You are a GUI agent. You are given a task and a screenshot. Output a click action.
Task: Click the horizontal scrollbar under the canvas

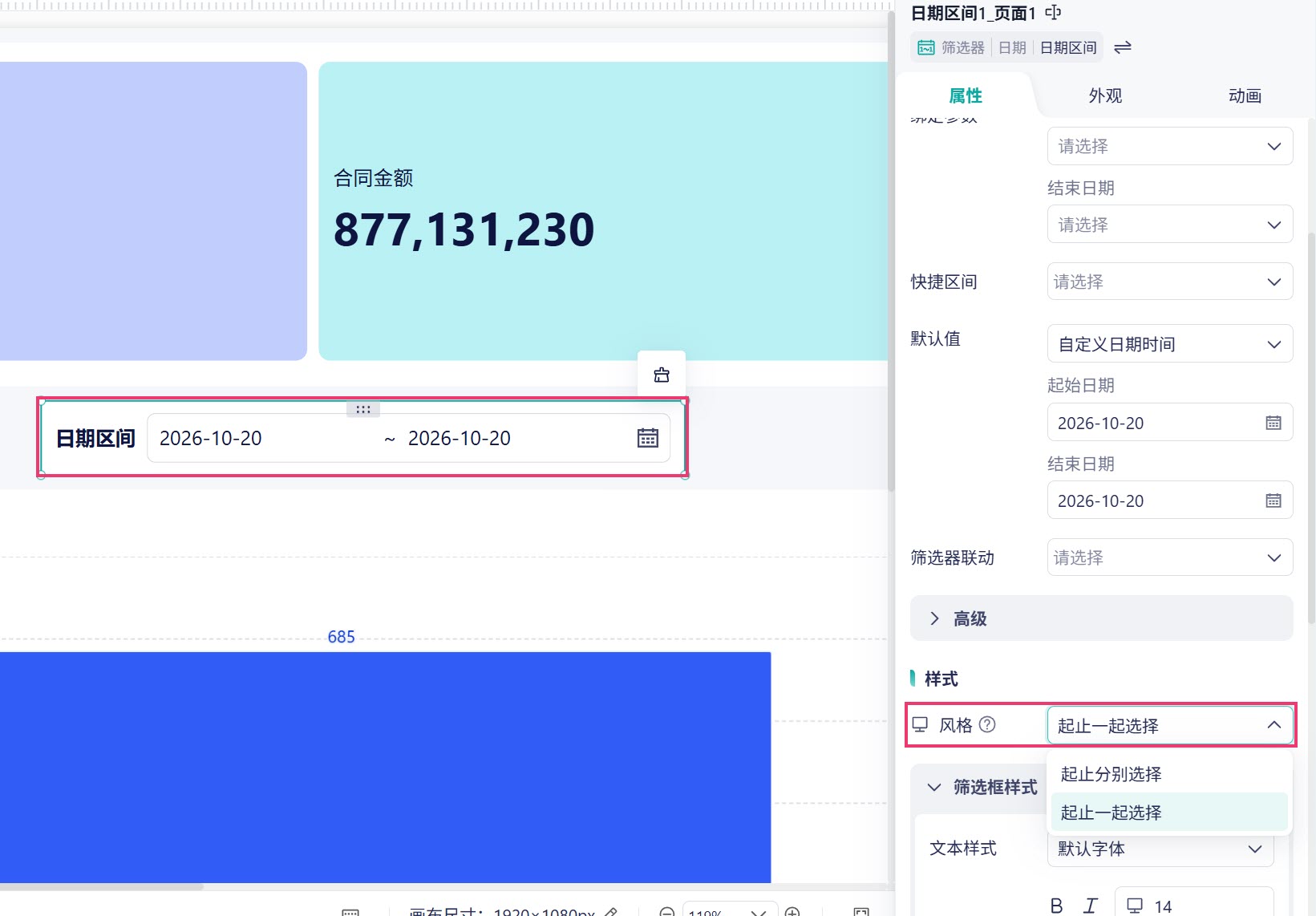tap(101, 886)
